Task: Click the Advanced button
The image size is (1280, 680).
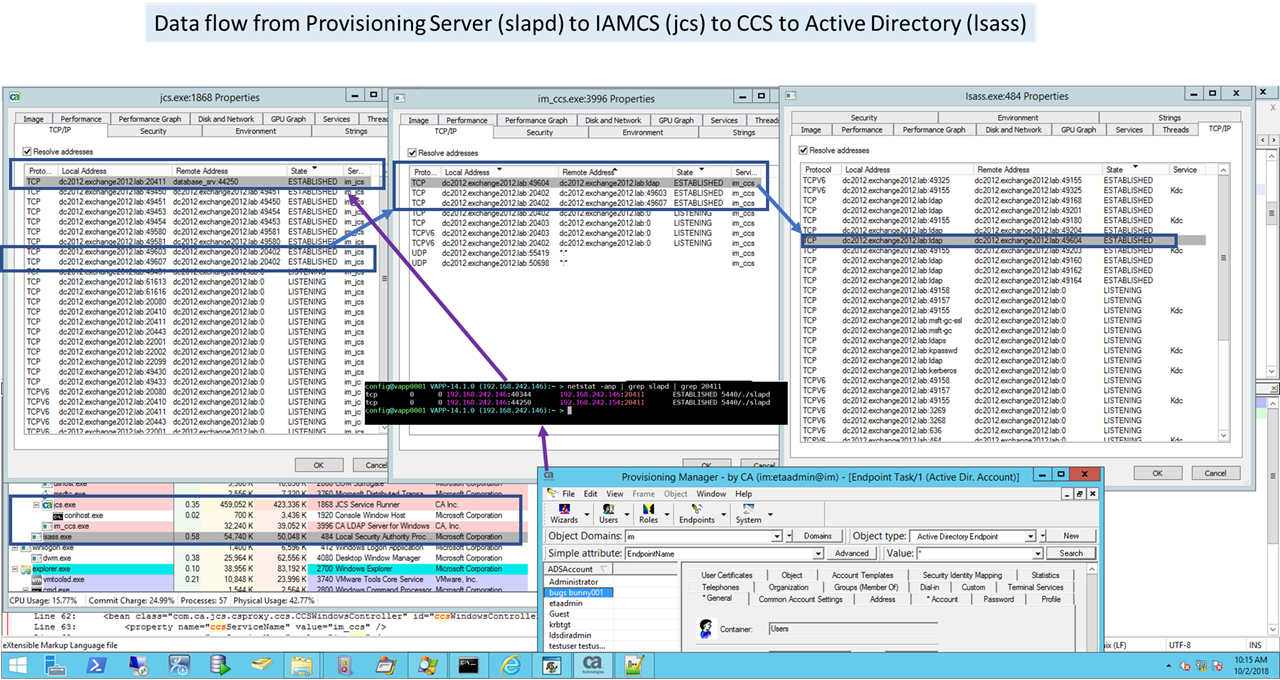Action: pyautogui.click(x=851, y=553)
